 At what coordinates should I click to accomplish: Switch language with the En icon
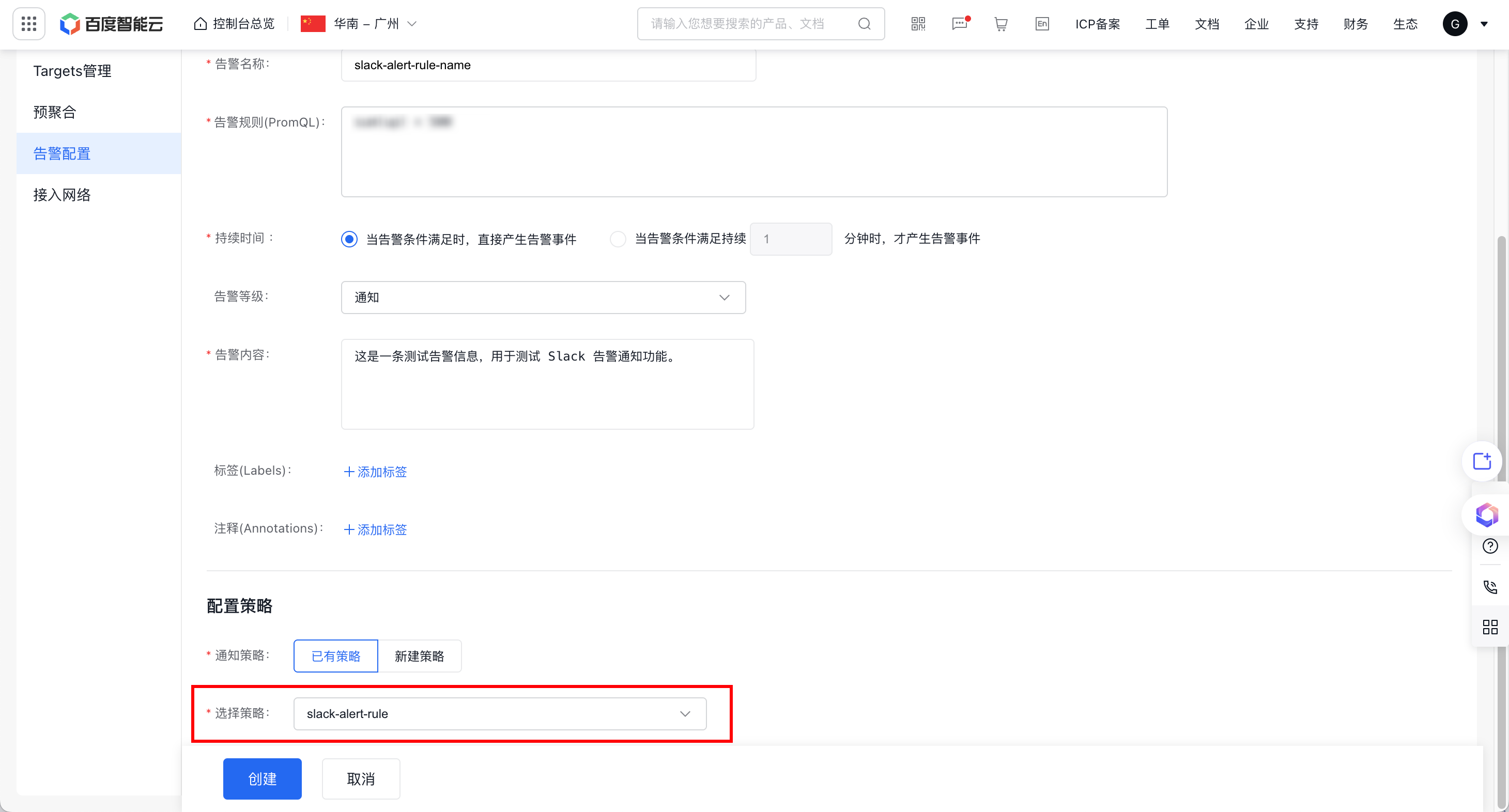(x=1041, y=24)
